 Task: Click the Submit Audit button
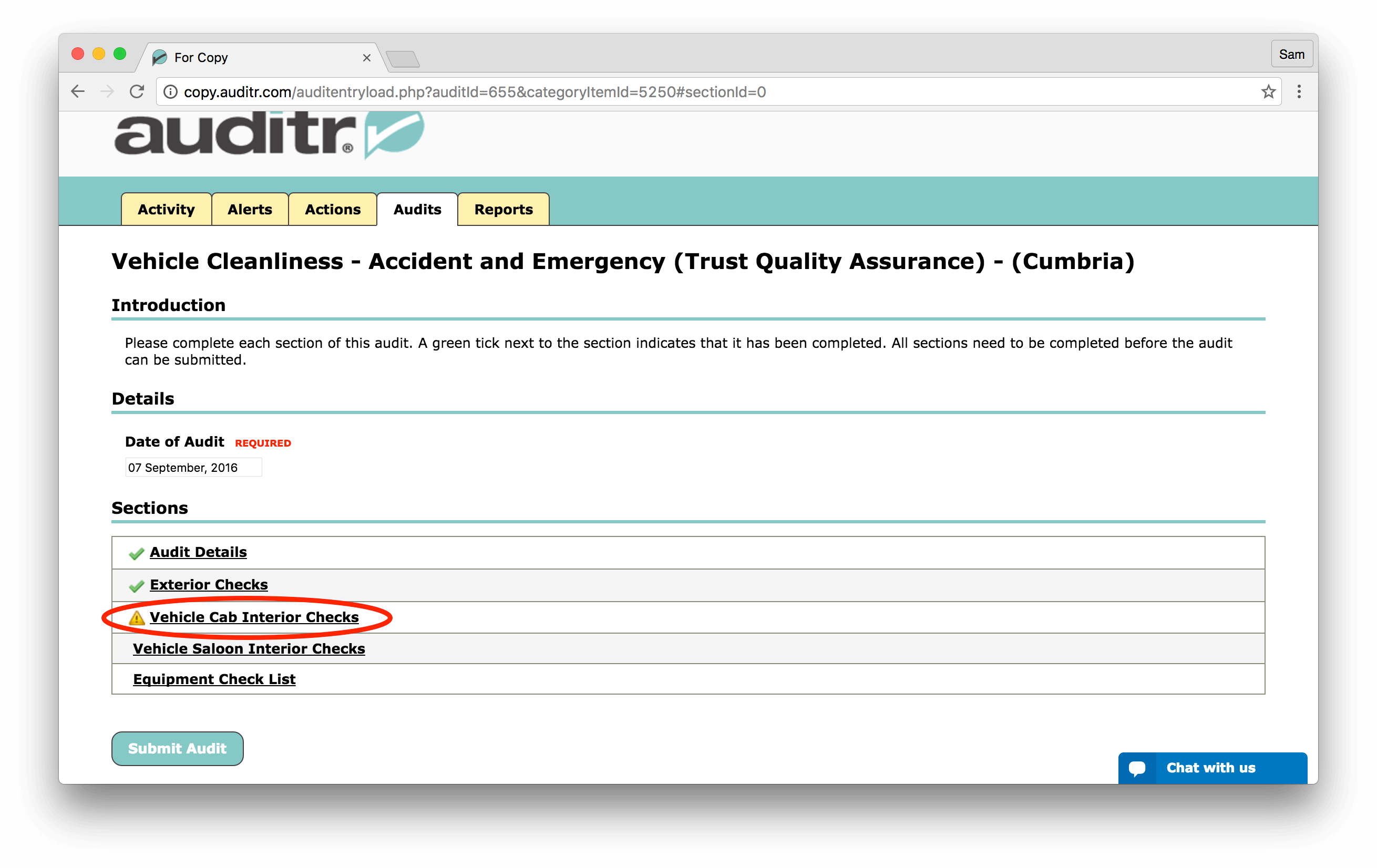coord(179,748)
